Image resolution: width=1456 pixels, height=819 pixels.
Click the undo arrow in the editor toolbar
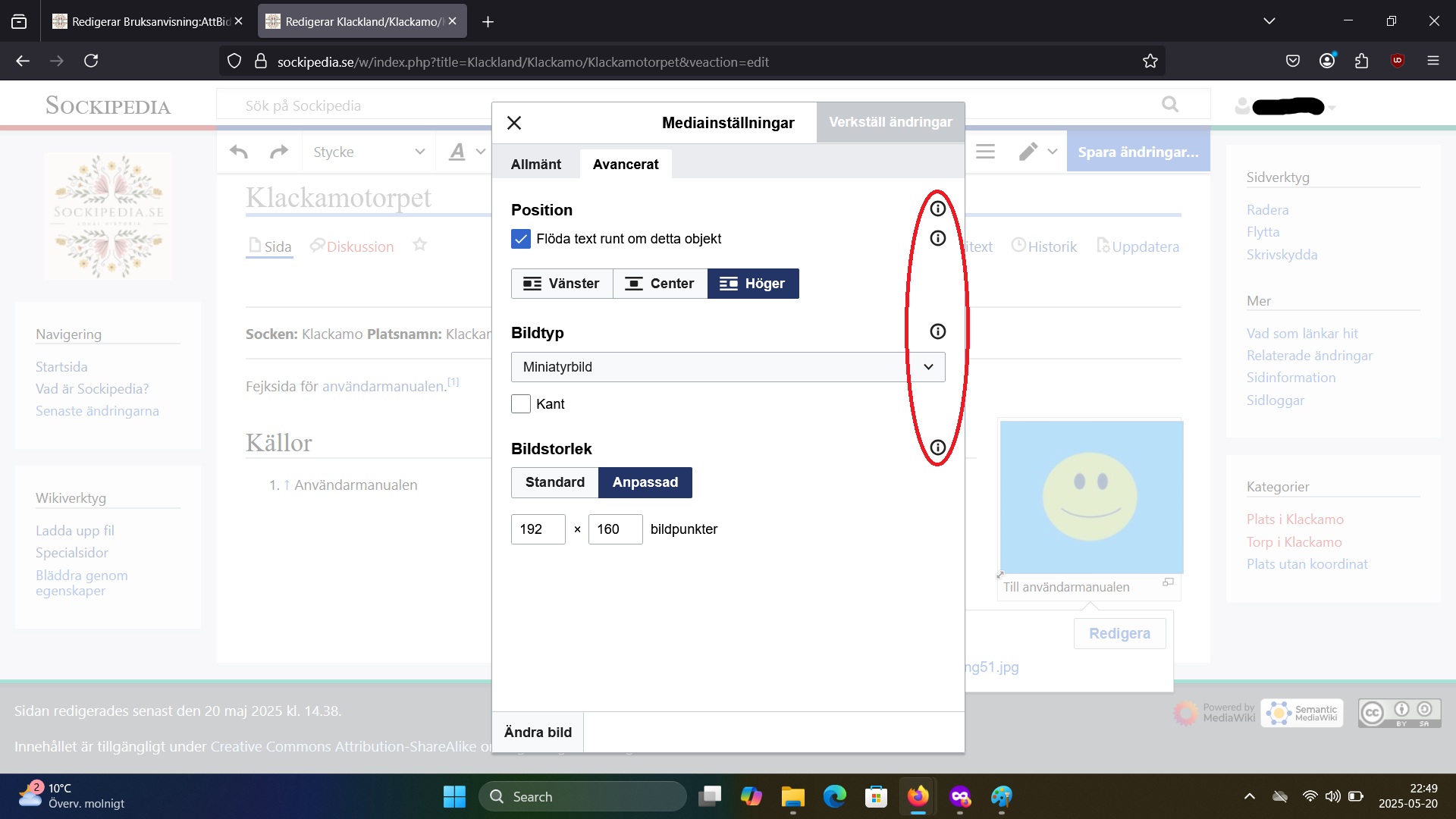pos(239,152)
